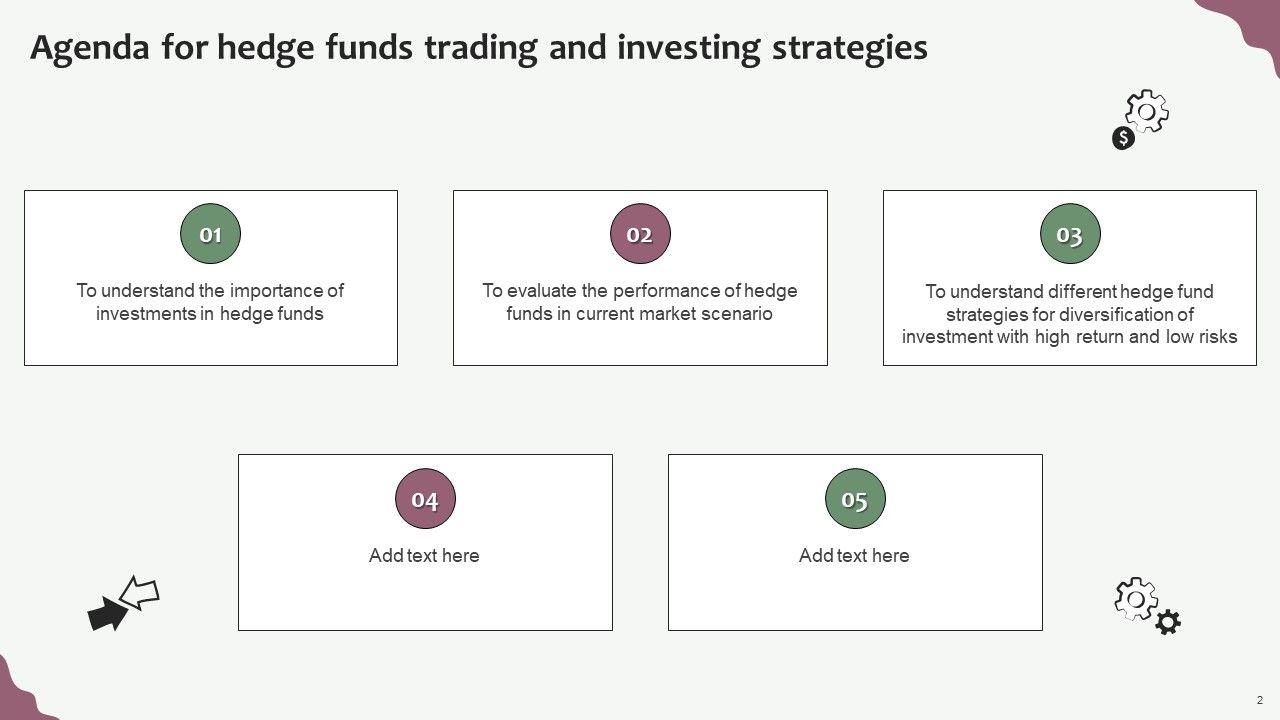Click the mauve 04 number circle
The height and width of the screenshot is (720, 1280).
coord(425,499)
